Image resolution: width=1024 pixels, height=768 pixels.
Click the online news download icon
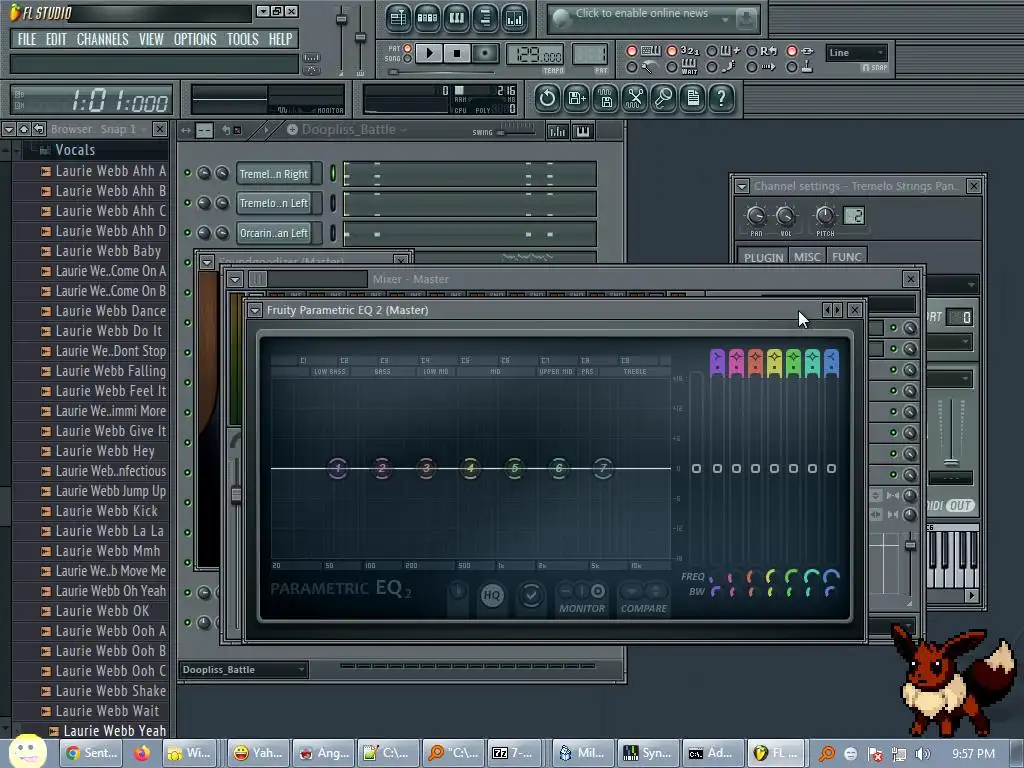tap(745, 19)
